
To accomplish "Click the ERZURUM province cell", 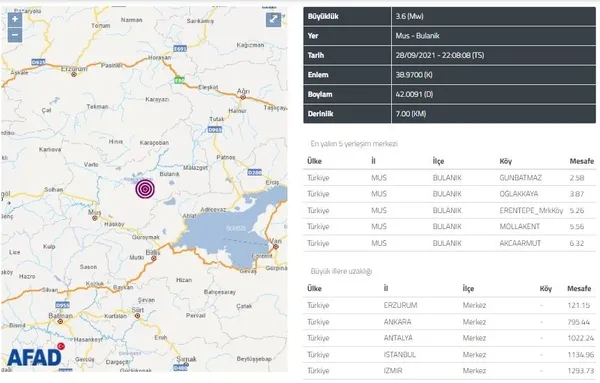I will click(x=400, y=305).
